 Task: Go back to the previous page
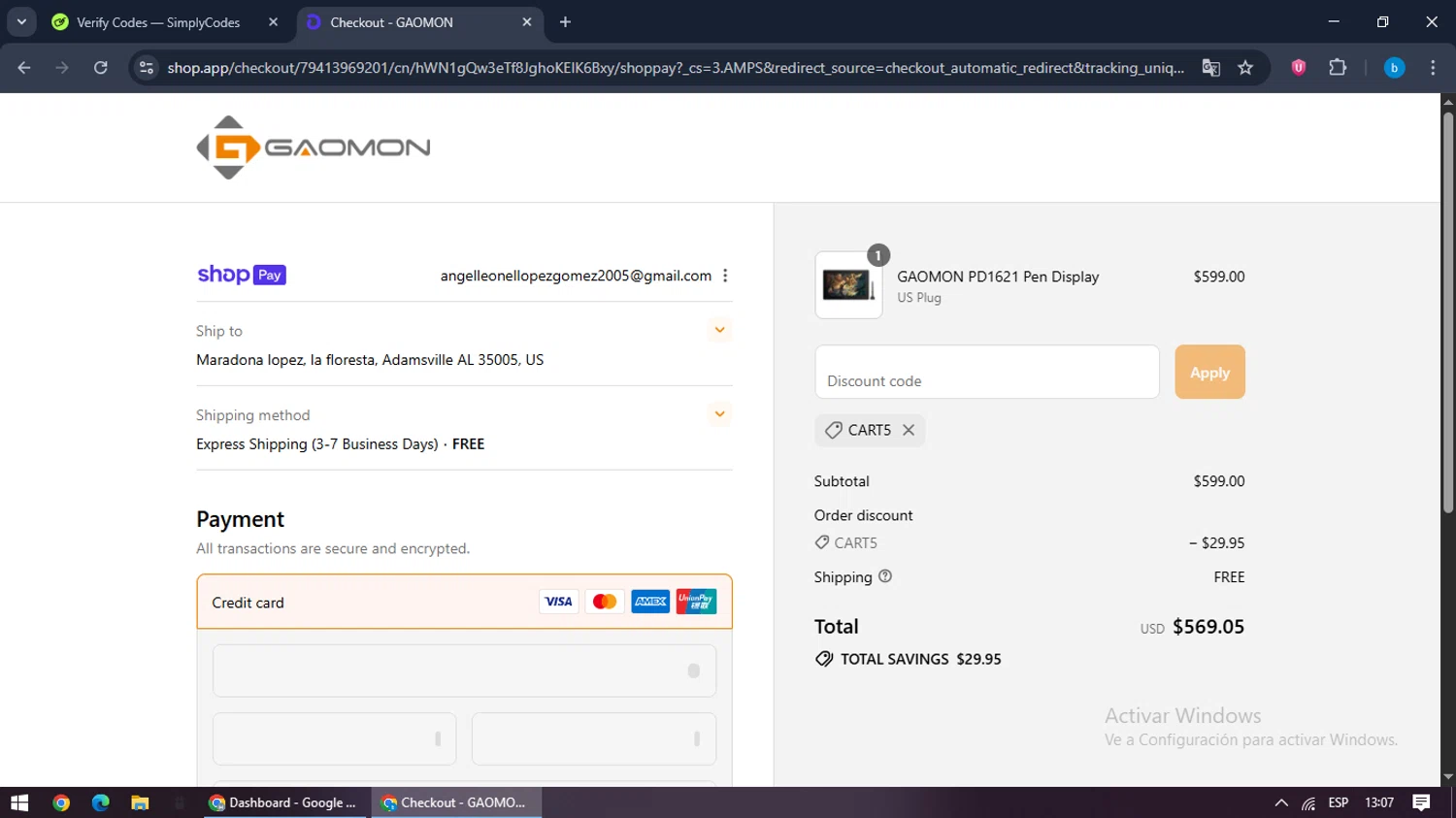click(x=24, y=68)
